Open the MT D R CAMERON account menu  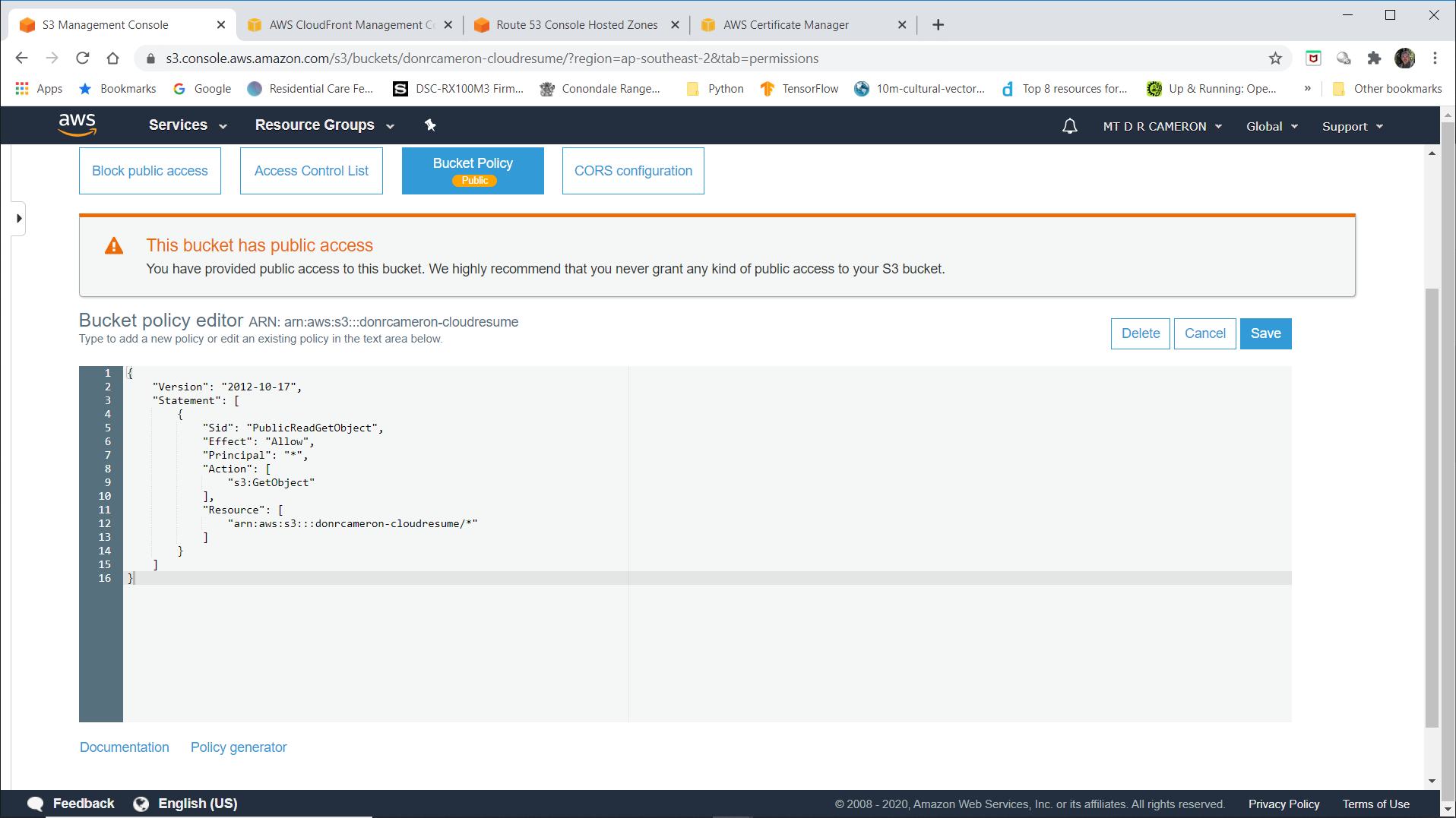(x=1163, y=127)
